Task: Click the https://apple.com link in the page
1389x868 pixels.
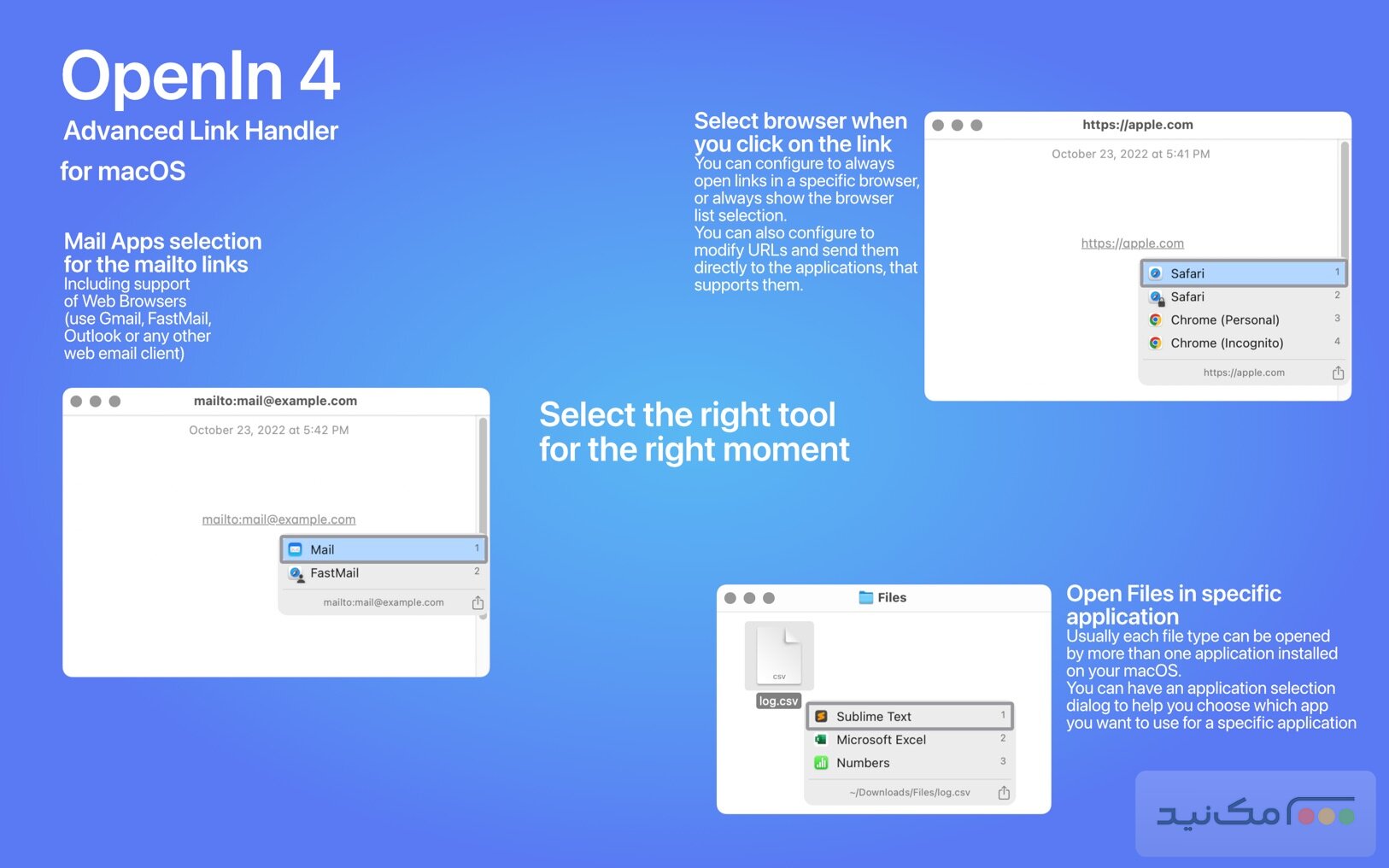Action: coord(1132,243)
